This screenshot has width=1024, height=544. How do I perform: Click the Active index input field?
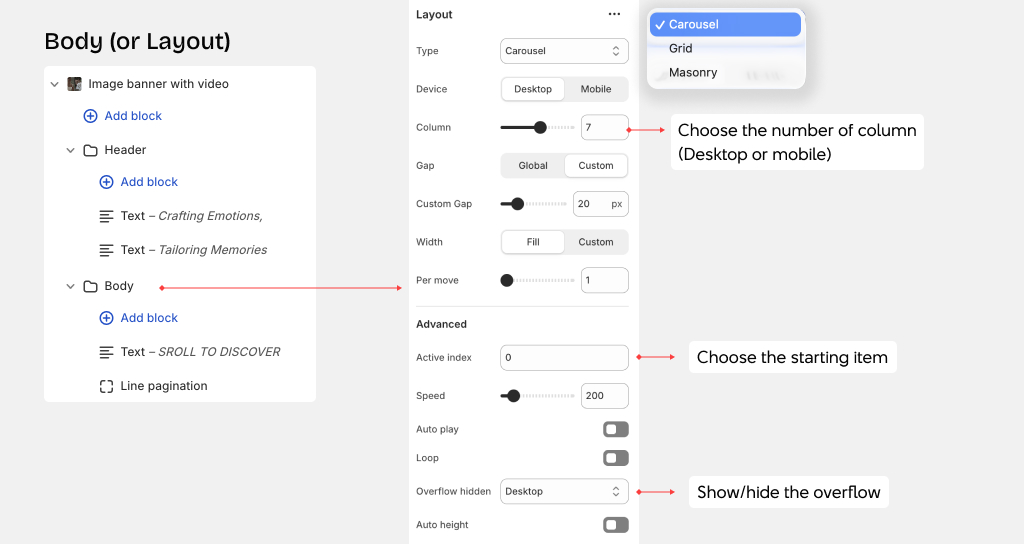click(564, 357)
